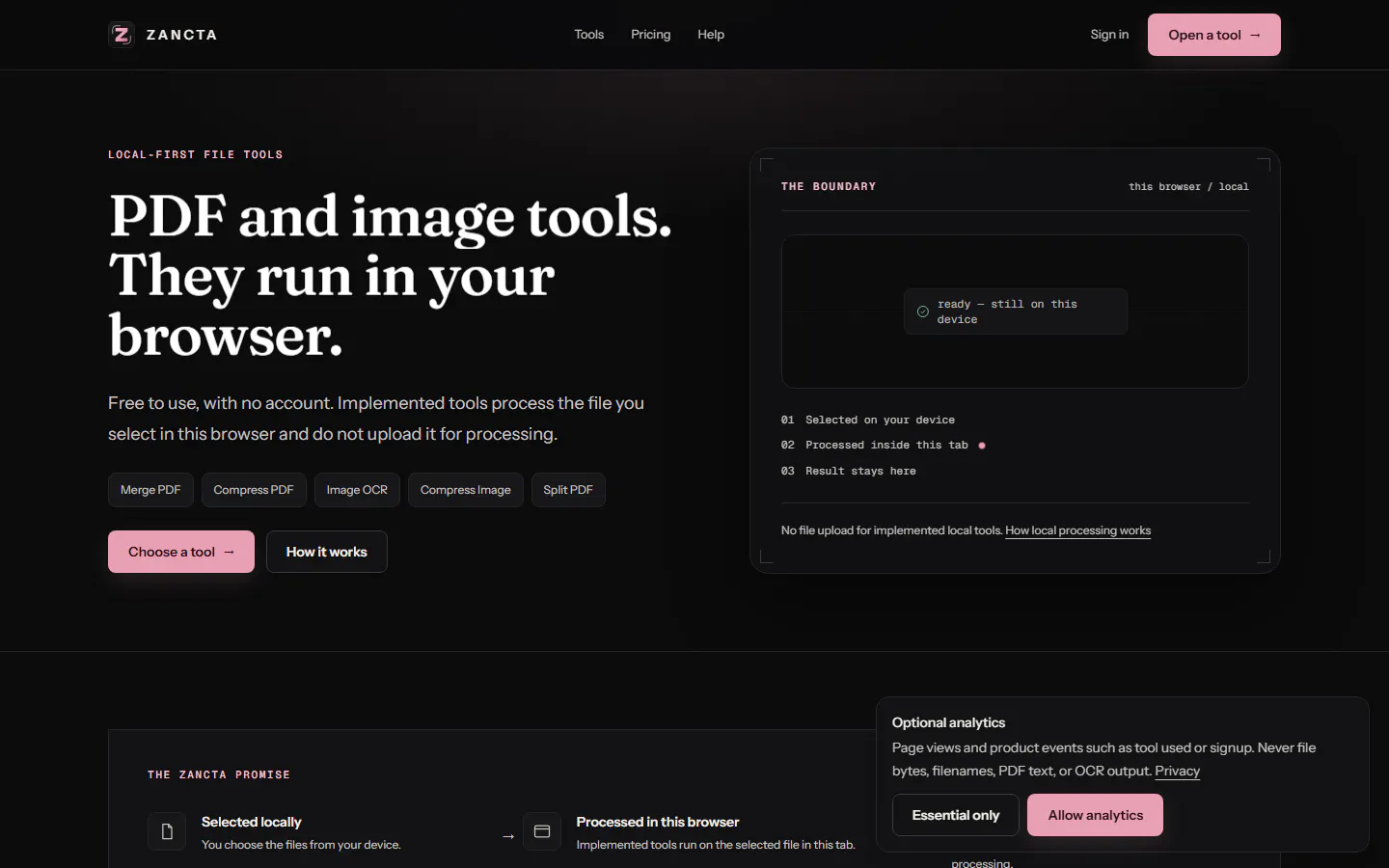
Task: Click the 'Selected locally' title
Action: [252, 822]
